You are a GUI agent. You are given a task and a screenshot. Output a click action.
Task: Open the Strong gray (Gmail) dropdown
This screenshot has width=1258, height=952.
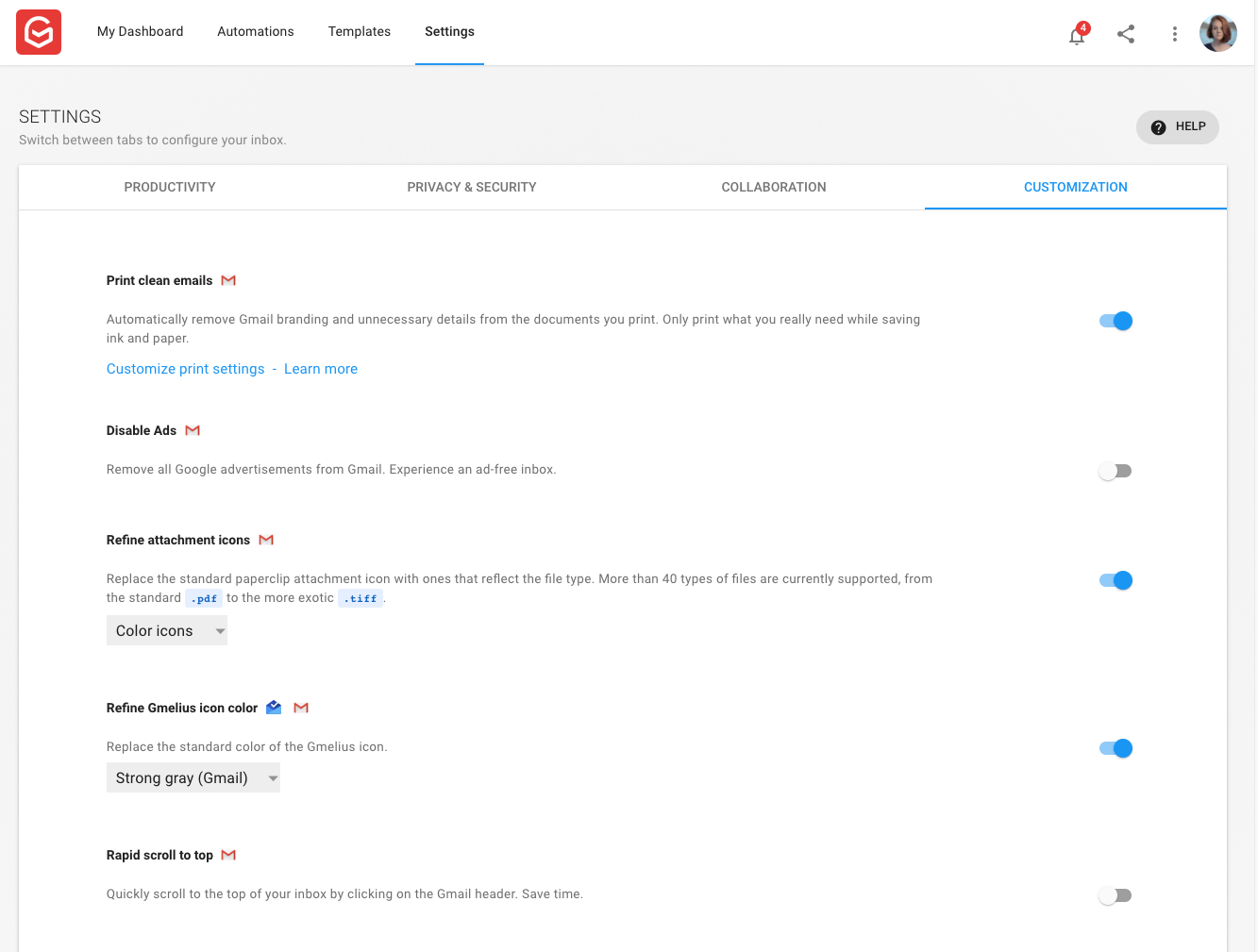[193, 777]
